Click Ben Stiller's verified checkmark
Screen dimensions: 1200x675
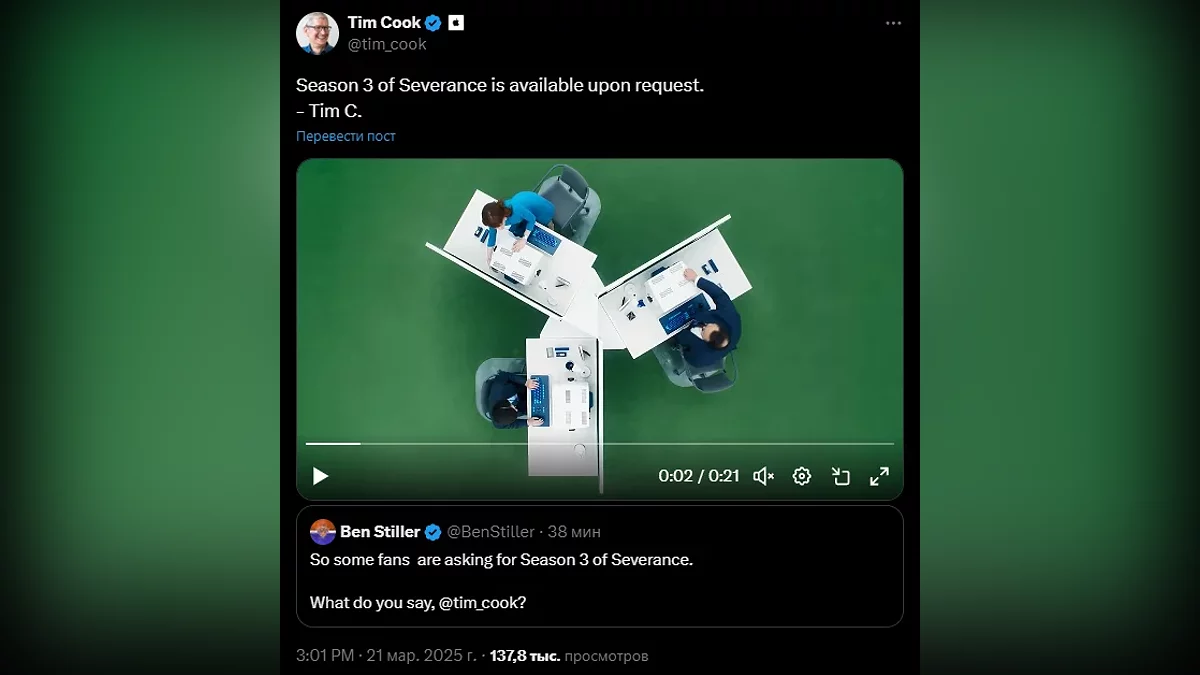(433, 532)
